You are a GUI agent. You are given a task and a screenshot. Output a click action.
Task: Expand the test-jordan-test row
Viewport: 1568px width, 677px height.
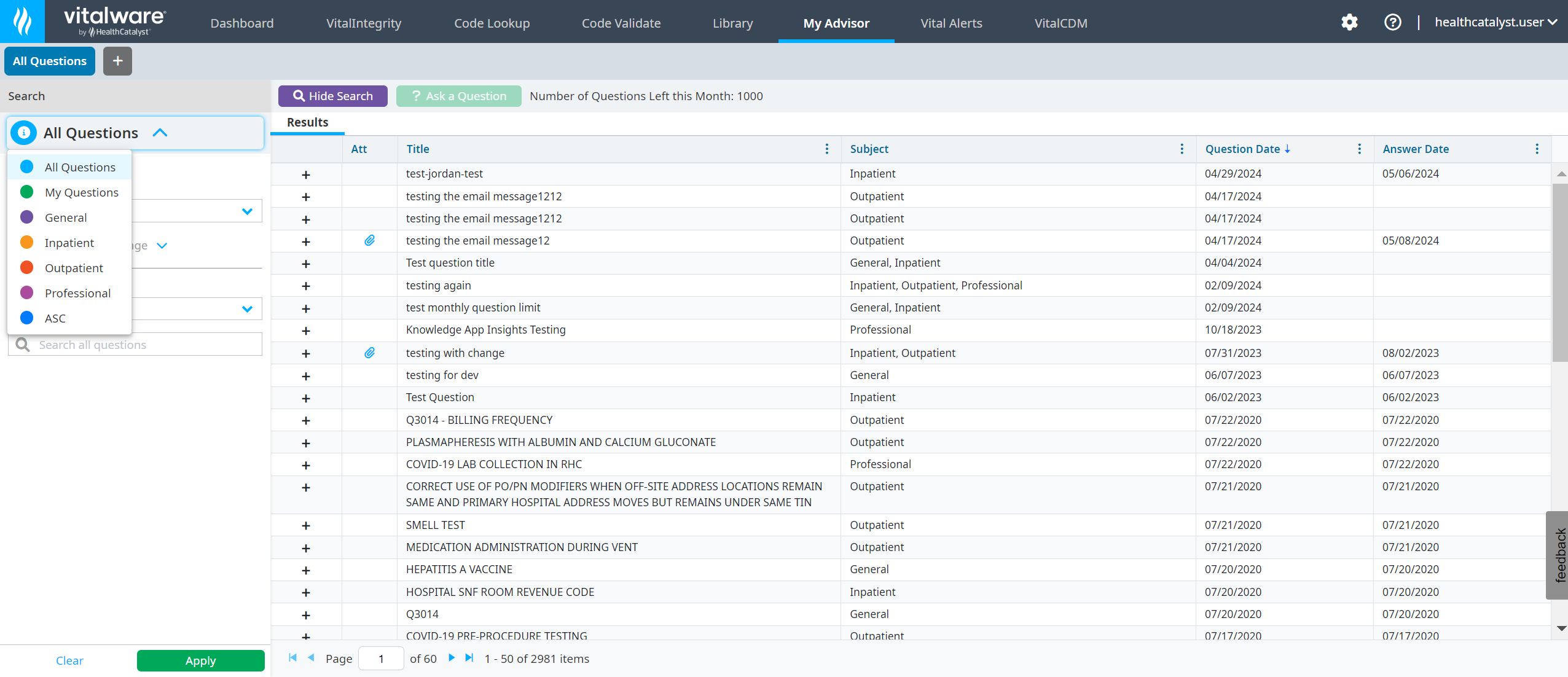306,174
